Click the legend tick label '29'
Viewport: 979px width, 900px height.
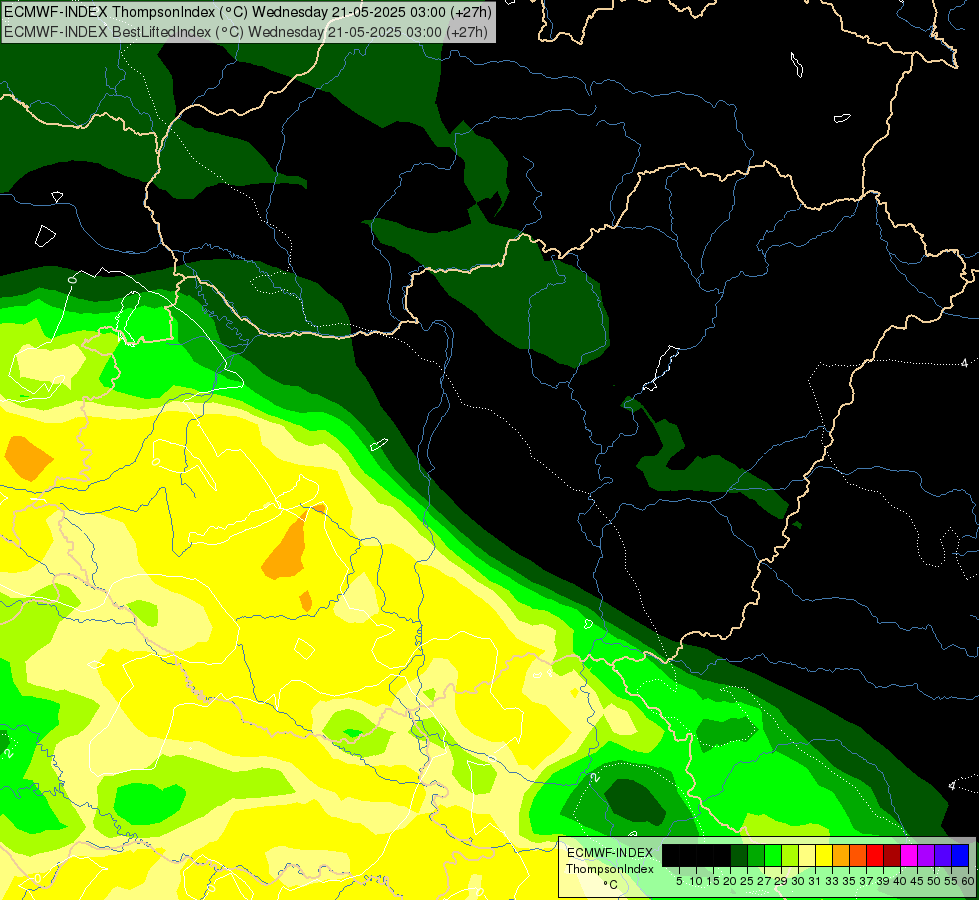click(782, 881)
